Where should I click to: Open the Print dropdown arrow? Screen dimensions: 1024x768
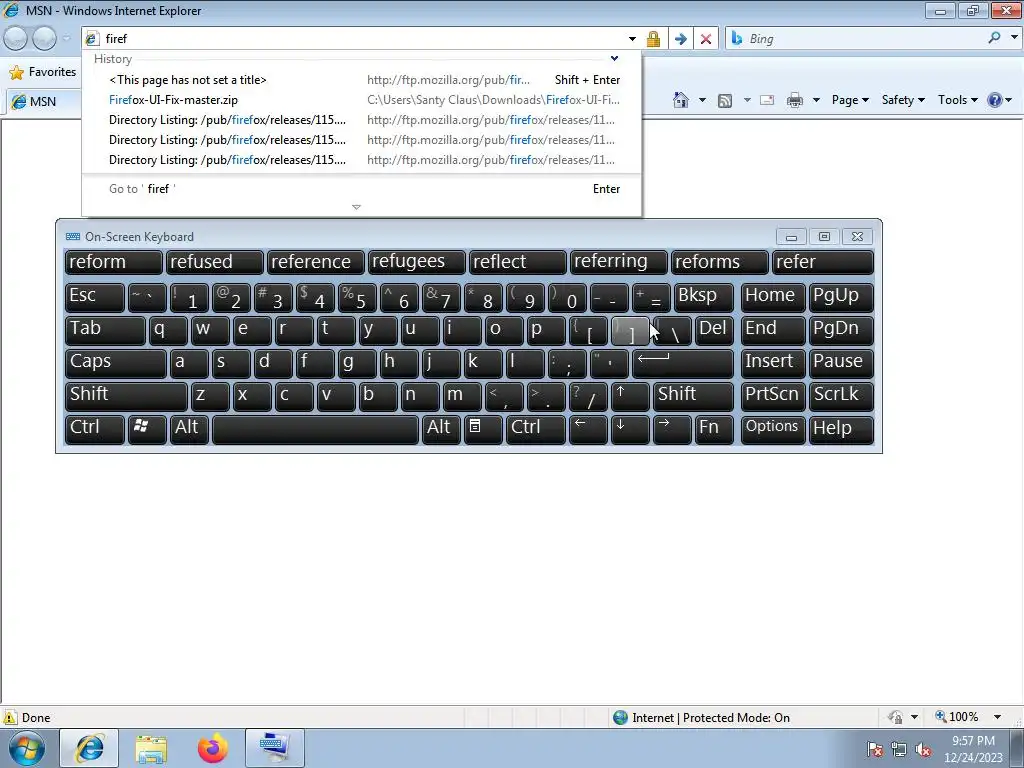(x=816, y=100)
